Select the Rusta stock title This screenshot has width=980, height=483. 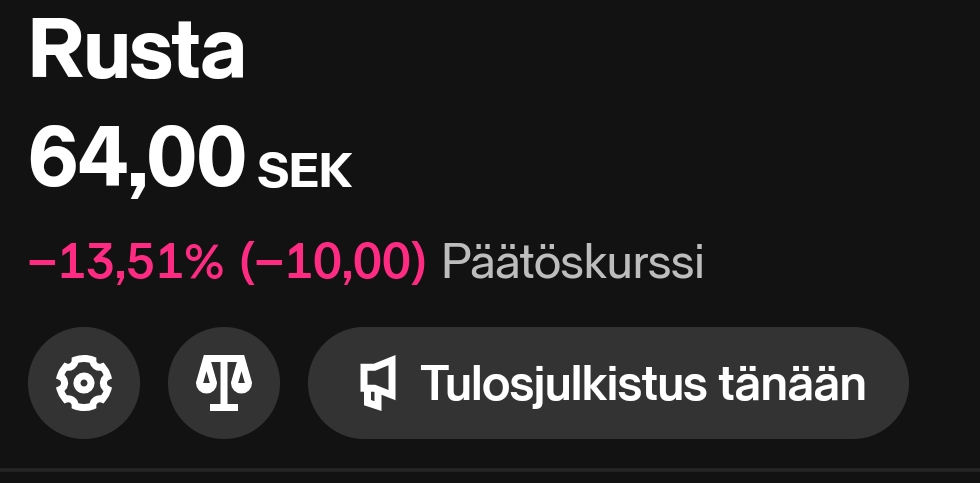(x=138, y=52)
